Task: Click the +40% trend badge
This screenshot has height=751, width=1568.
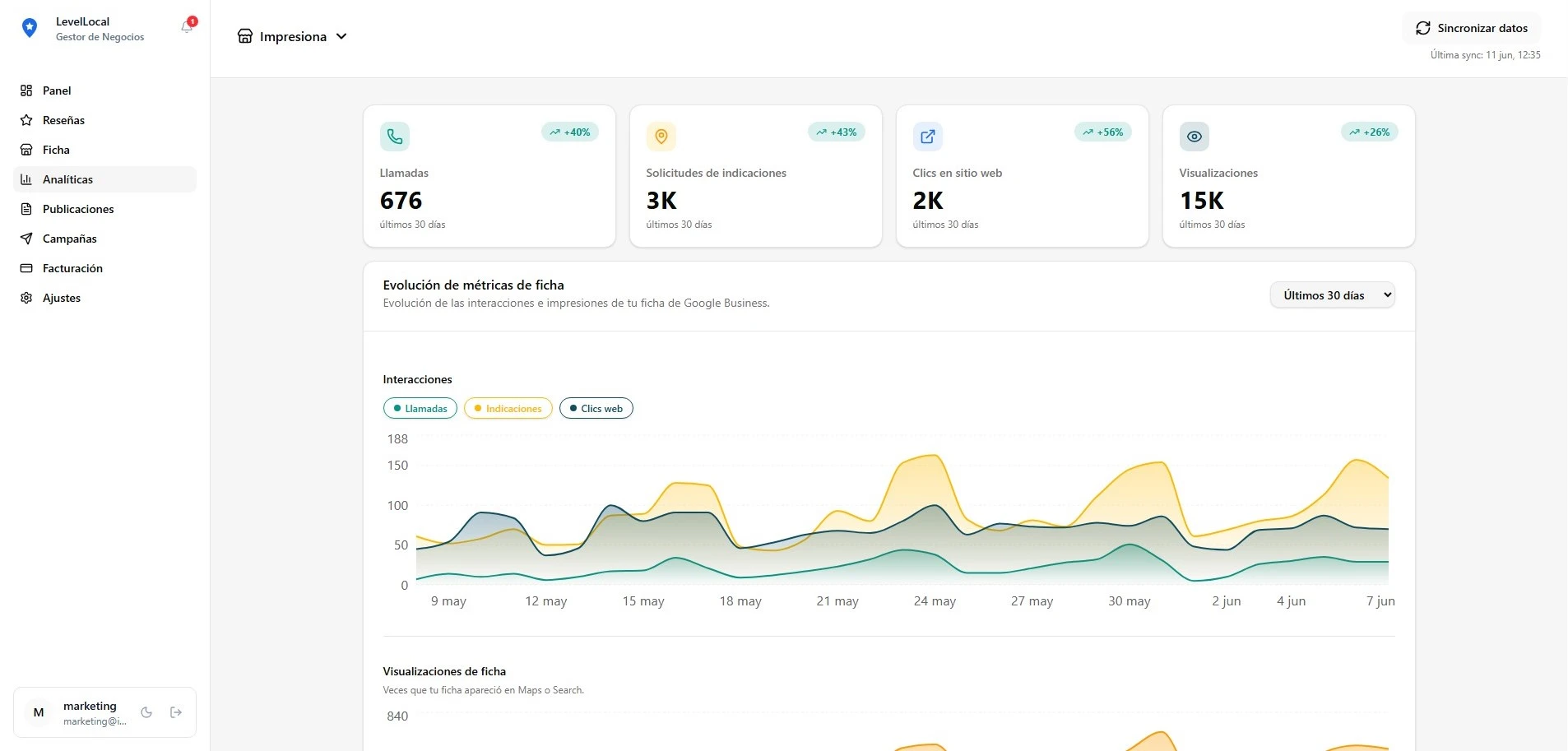Action: (570, 132)
